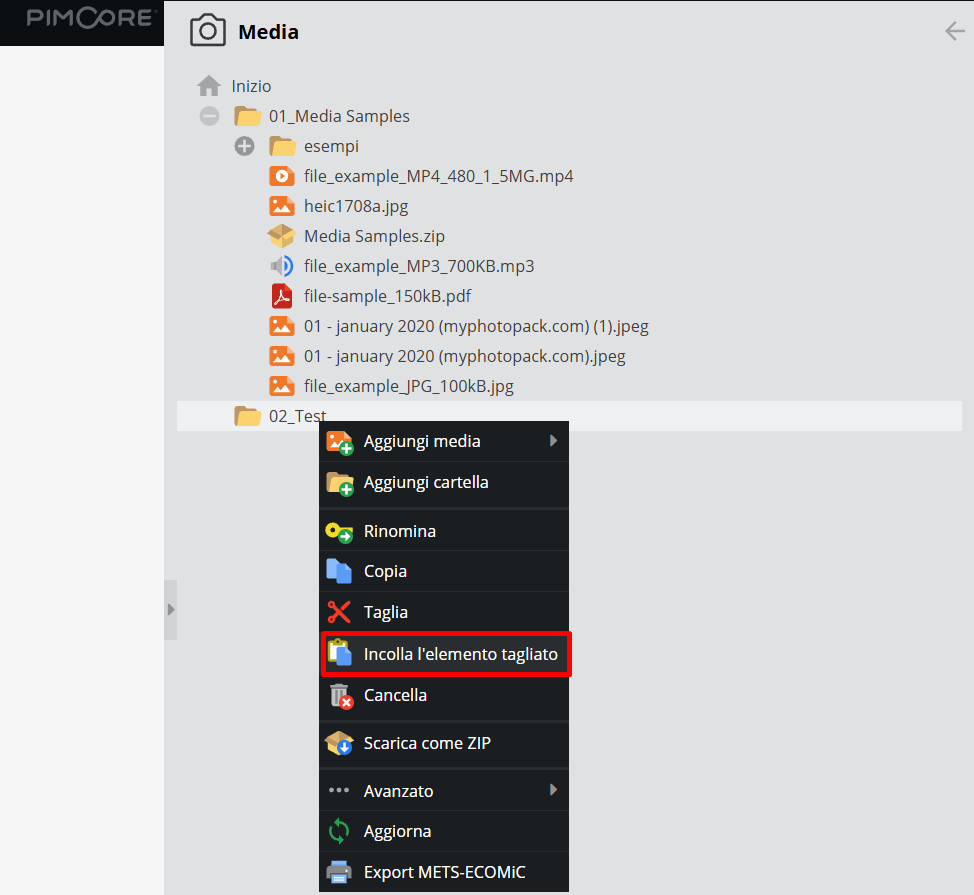Click the back arrow at top right
Screen dimensions: 974x895
954,31
